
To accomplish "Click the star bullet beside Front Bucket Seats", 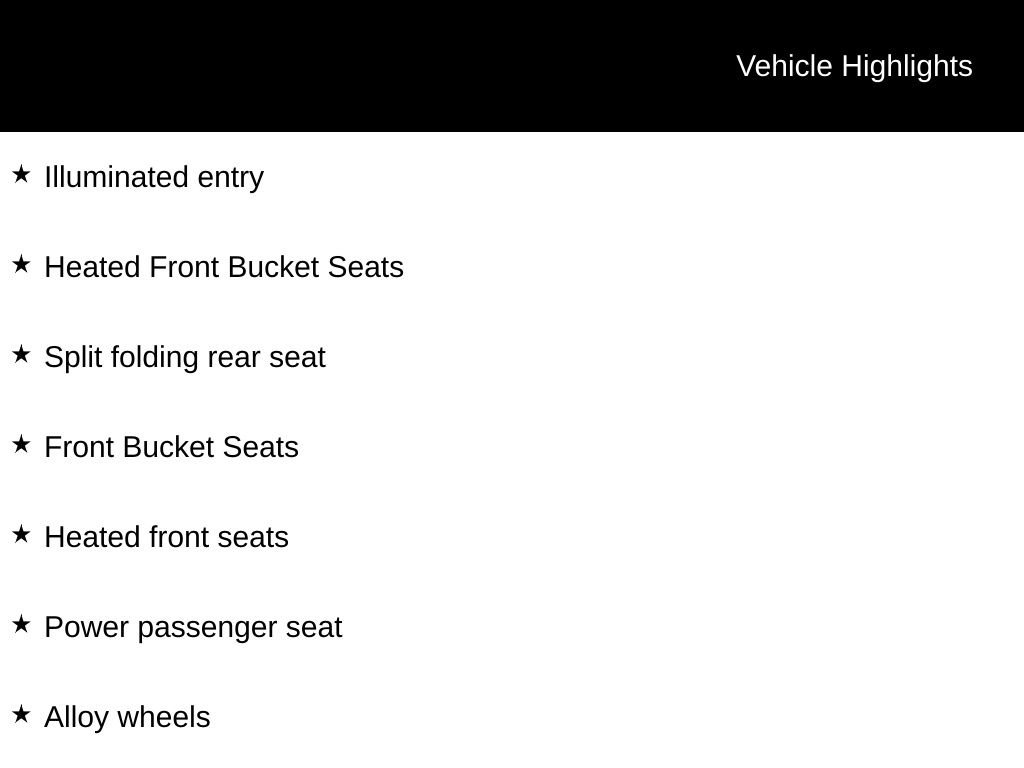I will point(22,445).
